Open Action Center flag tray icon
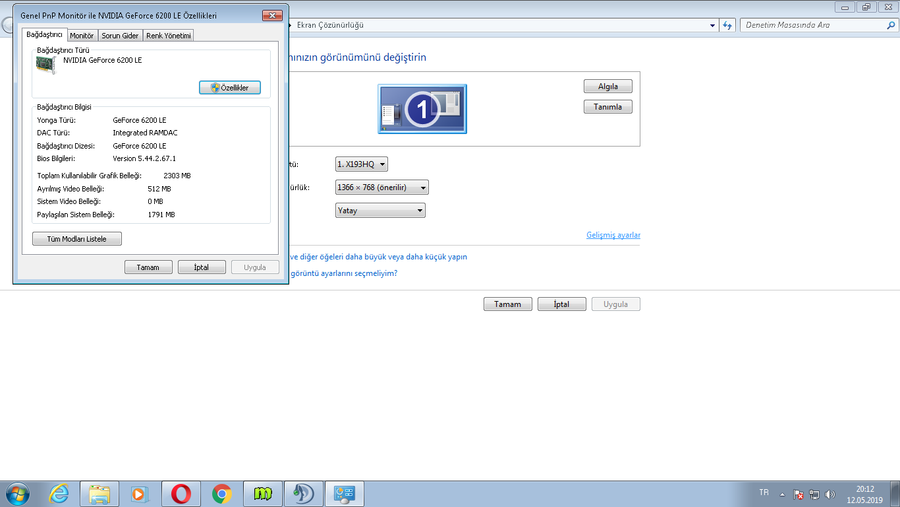900x507 pixels. [798, 494]
